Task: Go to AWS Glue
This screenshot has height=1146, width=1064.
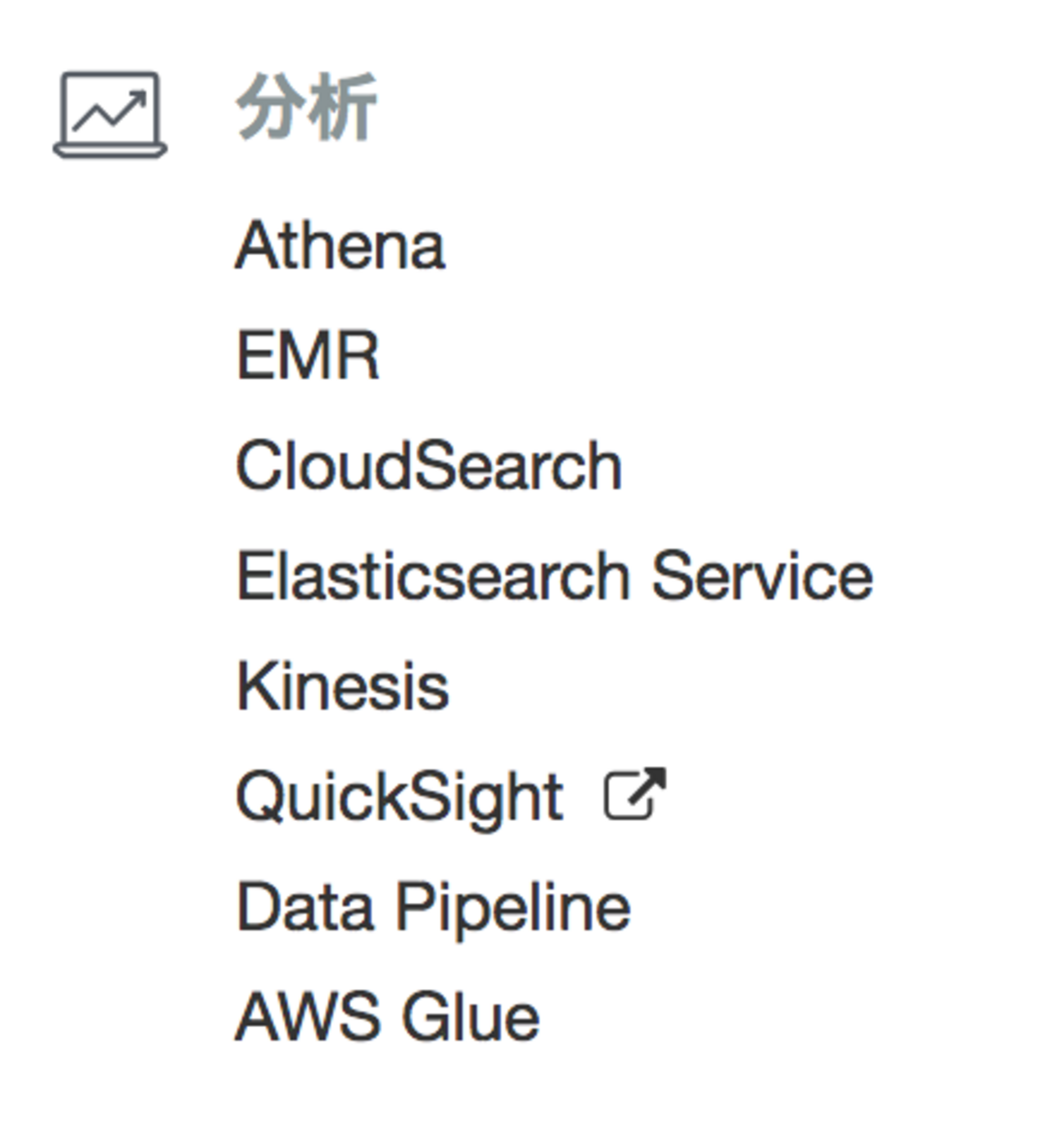Action: (387, 1017)
